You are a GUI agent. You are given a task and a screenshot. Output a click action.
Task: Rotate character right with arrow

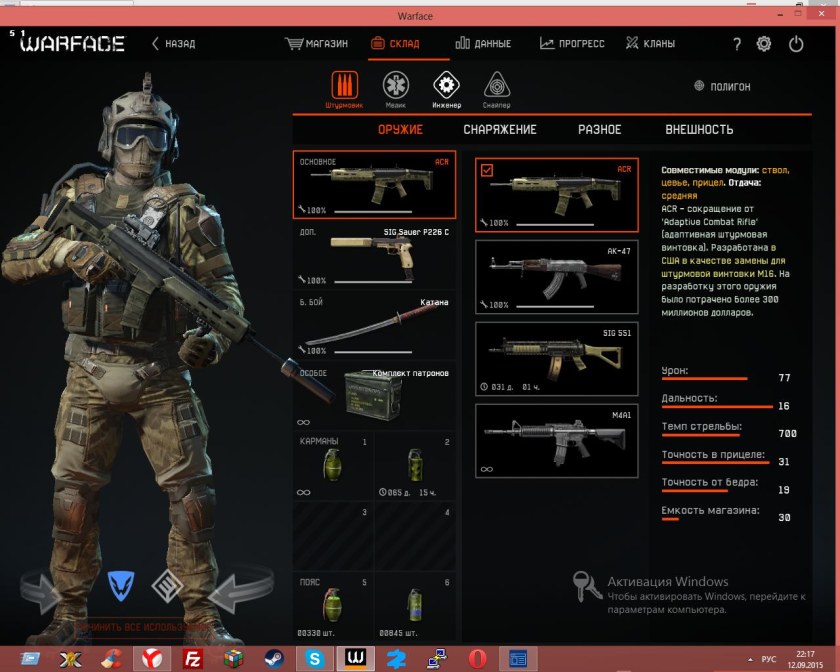tap(240, 589)
